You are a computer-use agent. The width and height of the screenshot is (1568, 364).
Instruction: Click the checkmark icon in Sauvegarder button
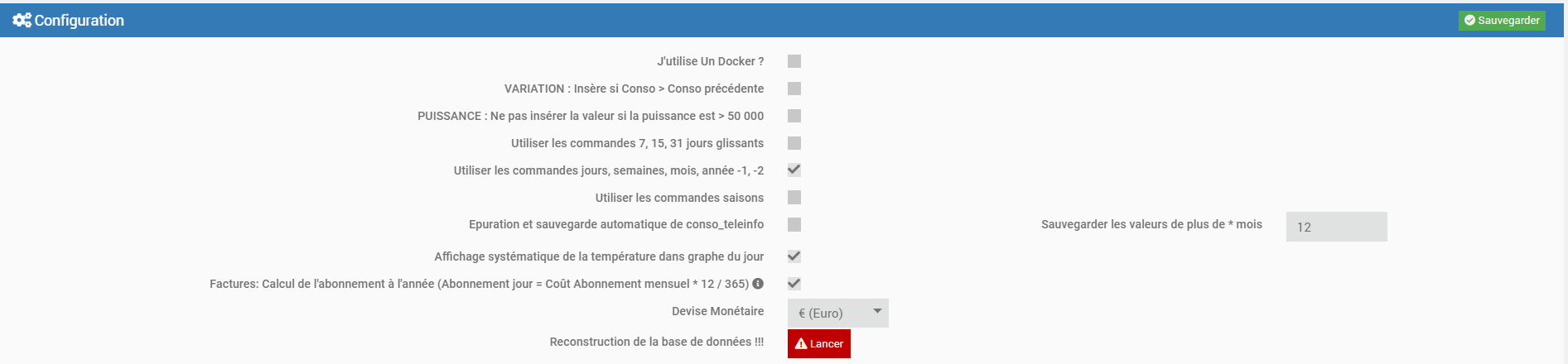[x=1469, y=21]
